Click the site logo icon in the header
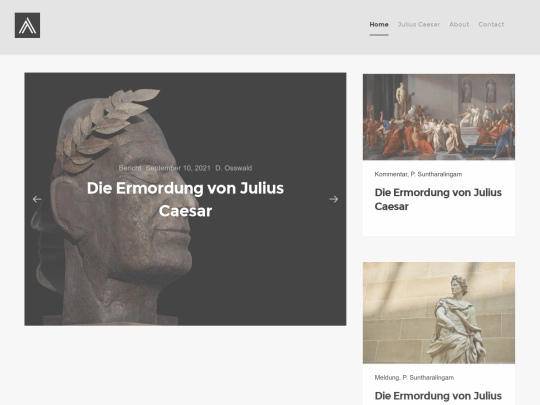Screen dimensions: 540x405 27,25
